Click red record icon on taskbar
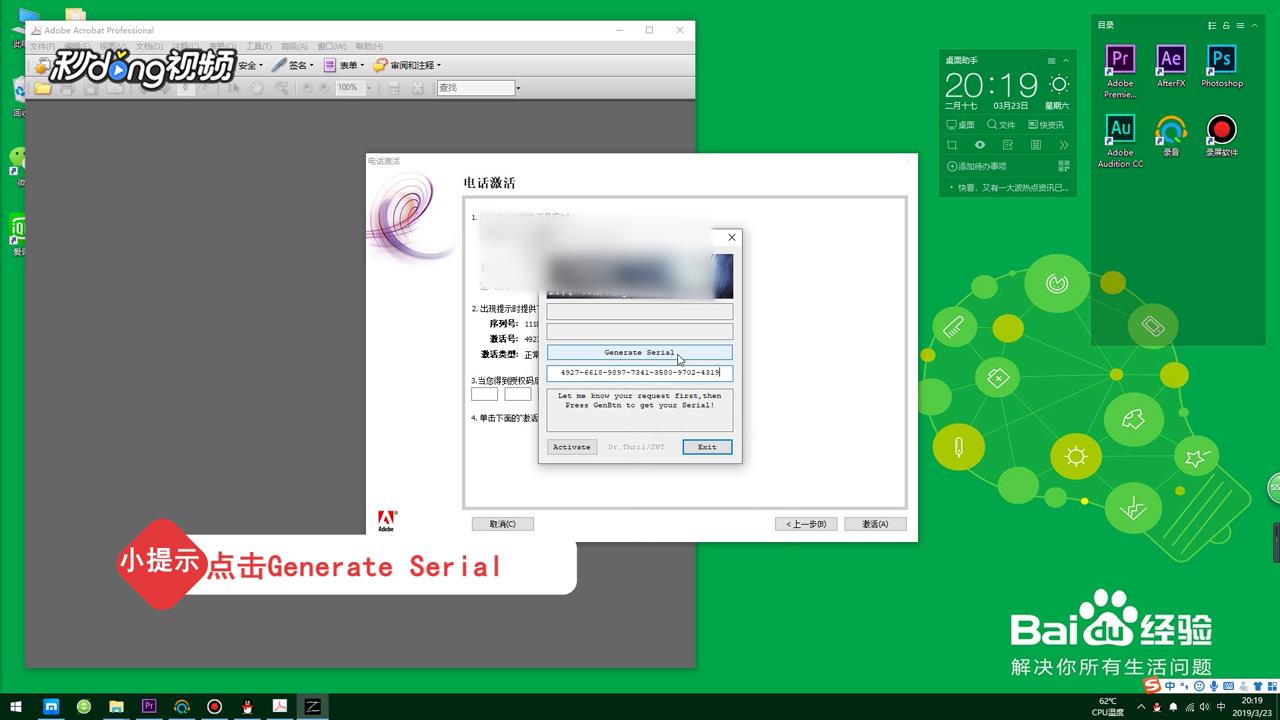The height and width of the screenshot is (720, 1280). pos(214,707)
